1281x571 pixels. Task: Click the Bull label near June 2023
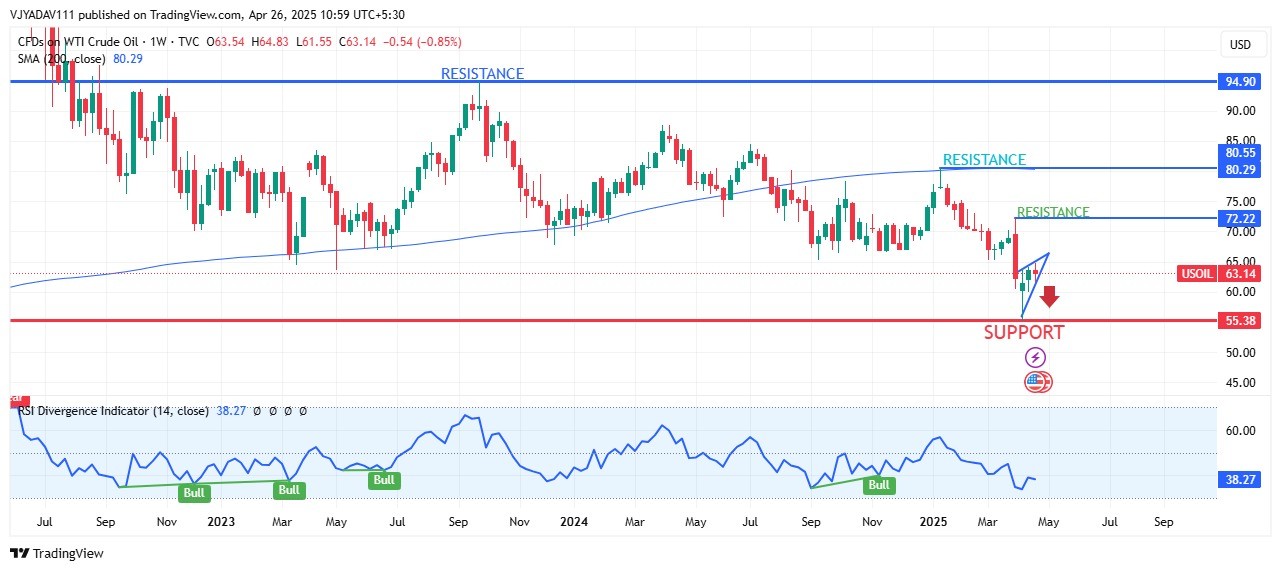click(x=384, y=480)
